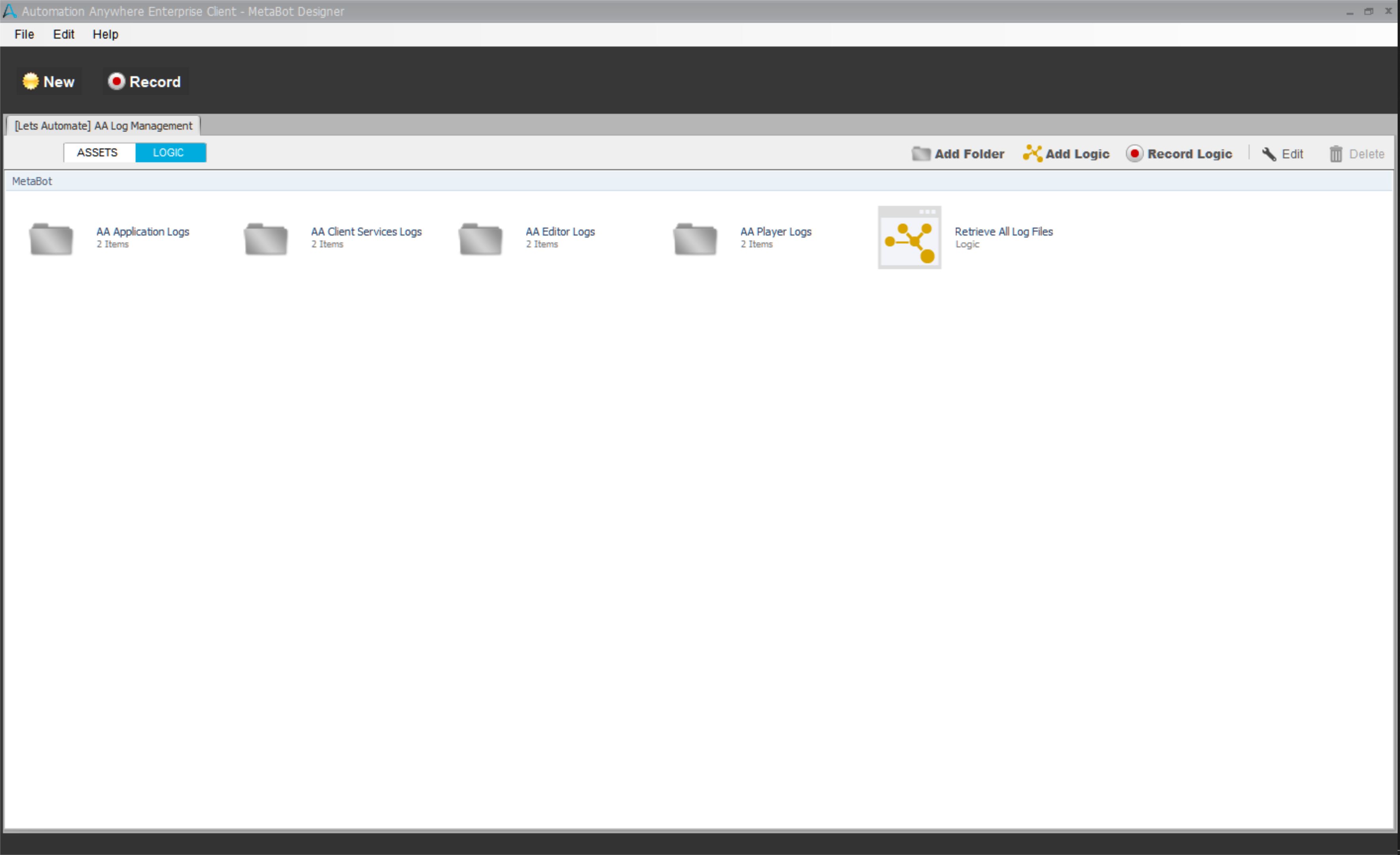Select the Retrieve All Log Files logic icon
Image resolution: width=1400 pixels, height=855 pixels.
click(x=909, y=237)
